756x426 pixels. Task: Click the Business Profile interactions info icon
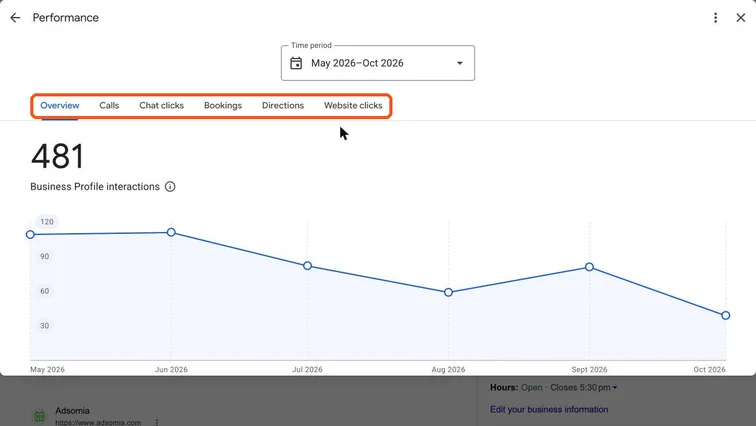coord(170,186)
